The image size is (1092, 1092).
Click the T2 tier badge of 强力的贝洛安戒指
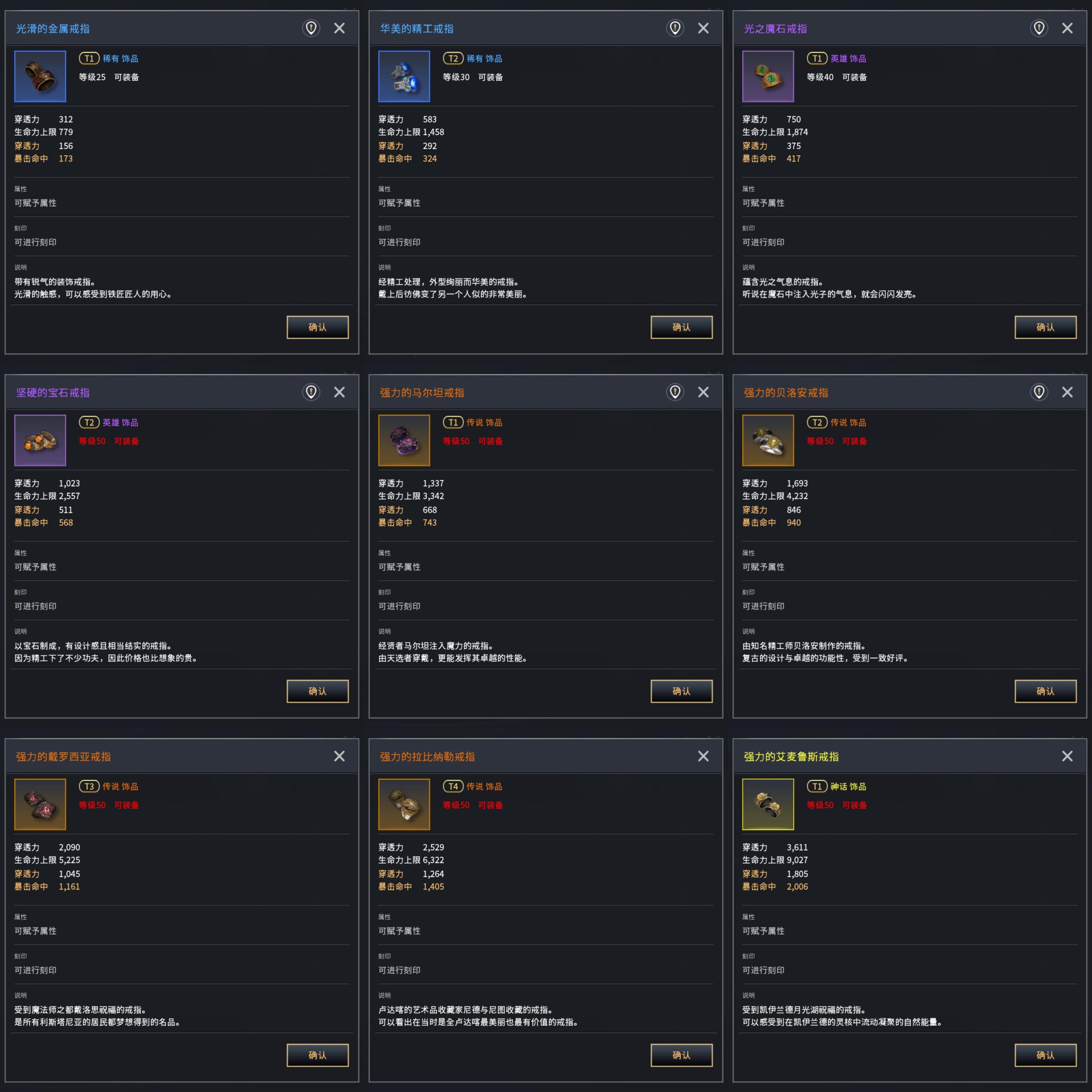(x=817, y=423)
